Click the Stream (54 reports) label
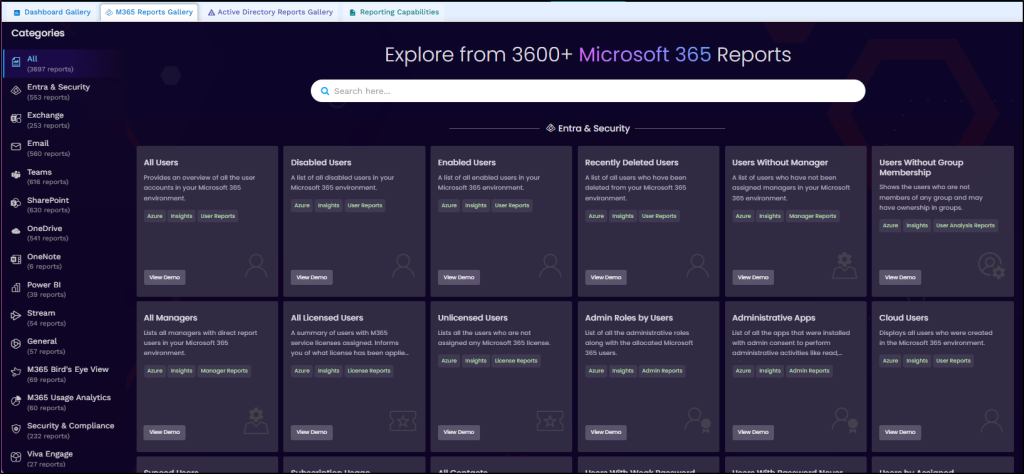Screen dimensions: 1024x474 click(x=46, y=317)
